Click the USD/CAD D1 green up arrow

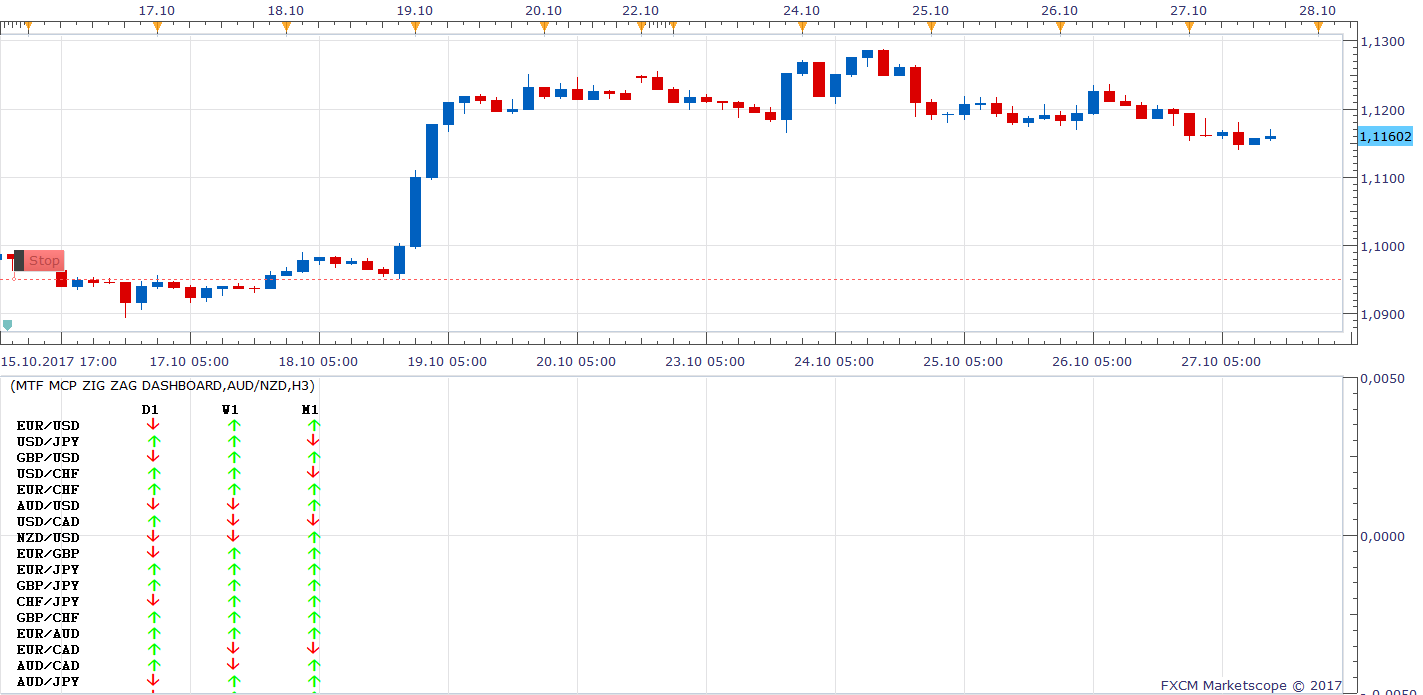click(153, 521)
